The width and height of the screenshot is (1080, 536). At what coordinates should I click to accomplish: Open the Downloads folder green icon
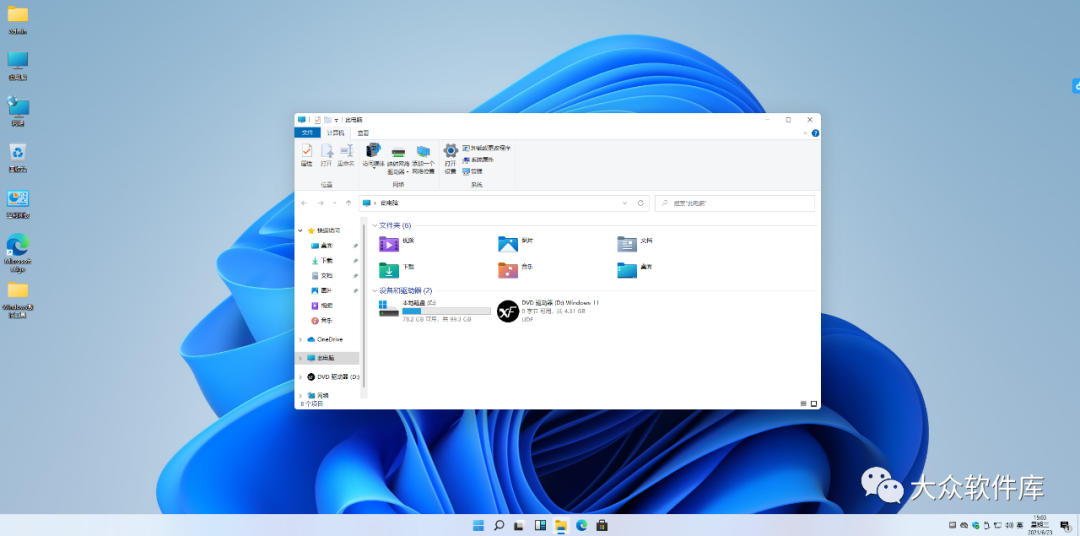[x=389, y=270]
